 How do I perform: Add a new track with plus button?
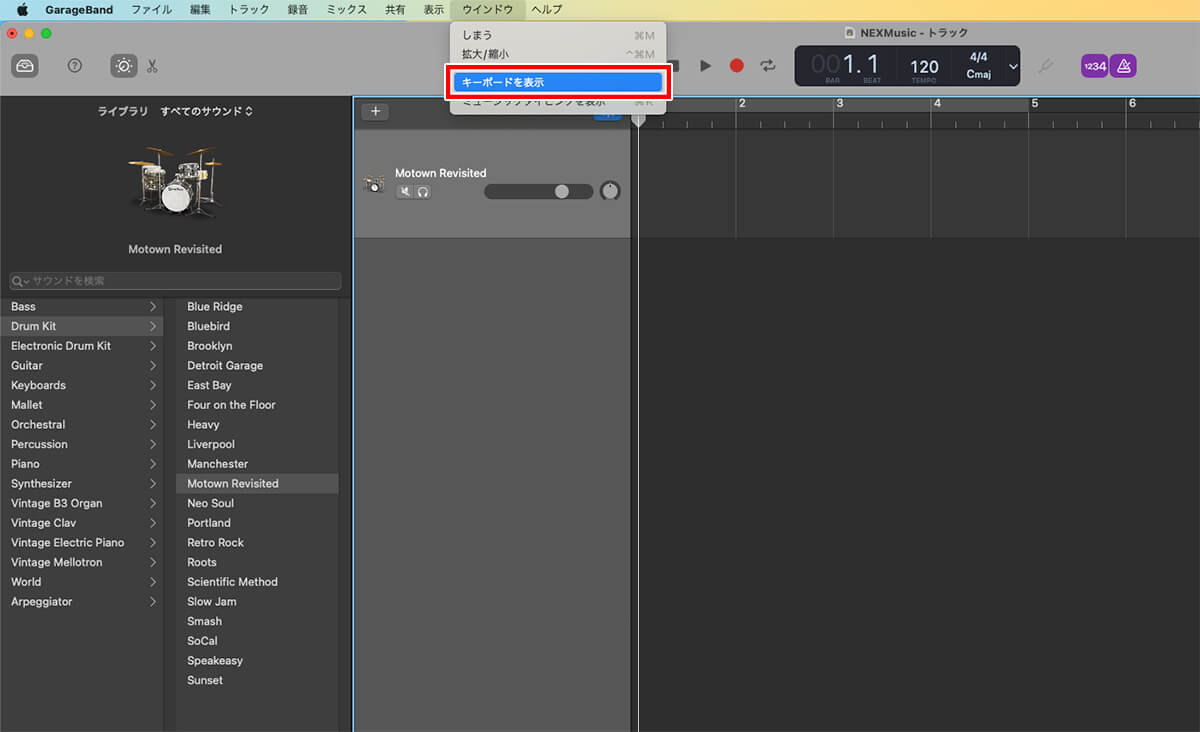point(375,111)
